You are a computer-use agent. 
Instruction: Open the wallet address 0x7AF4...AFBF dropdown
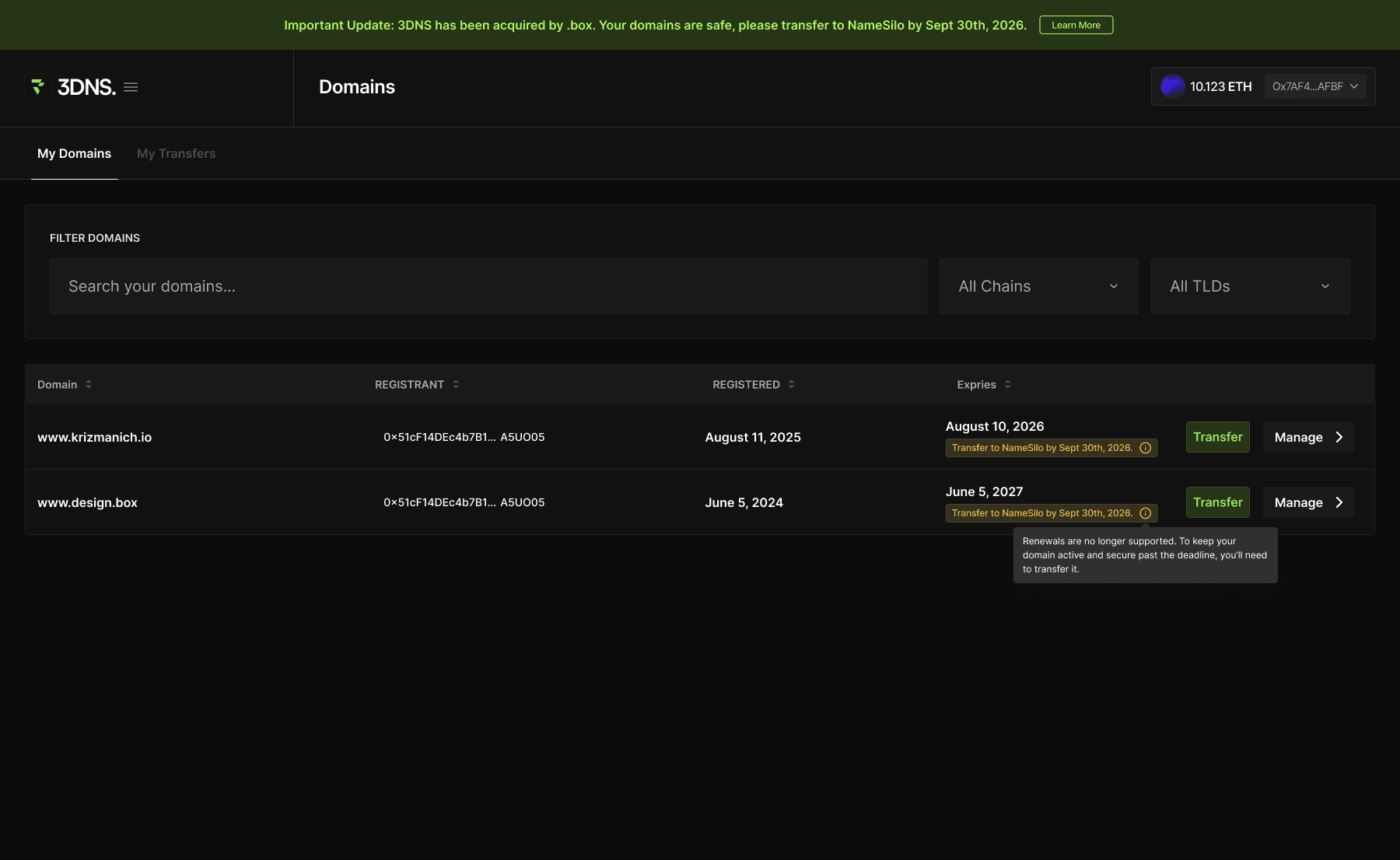[1314, 86]
